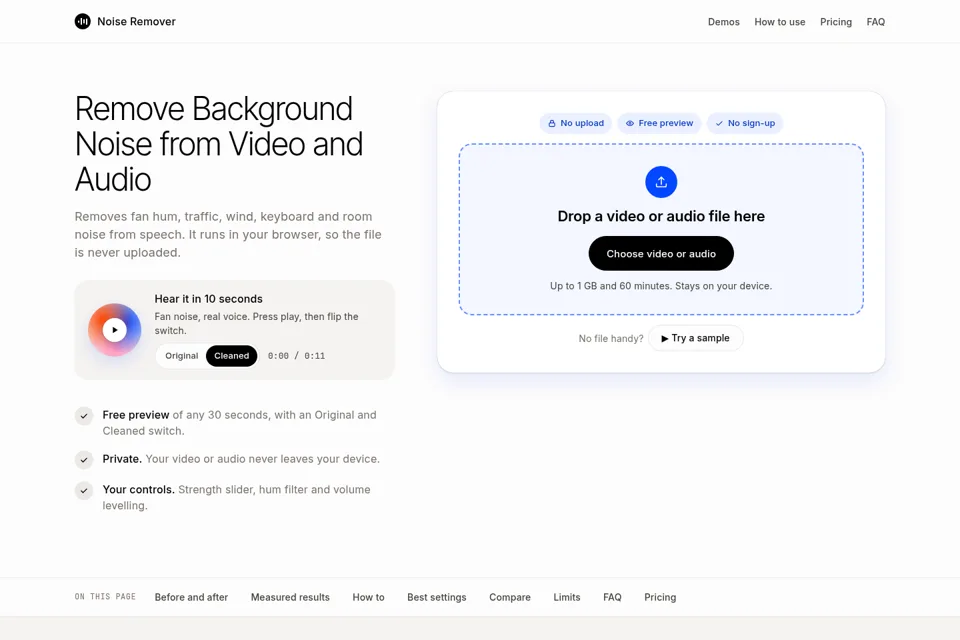Viewport: 960px width, 640px height.
Task: Click the 0:00 / 0:11 time readout
Action: 296,356
